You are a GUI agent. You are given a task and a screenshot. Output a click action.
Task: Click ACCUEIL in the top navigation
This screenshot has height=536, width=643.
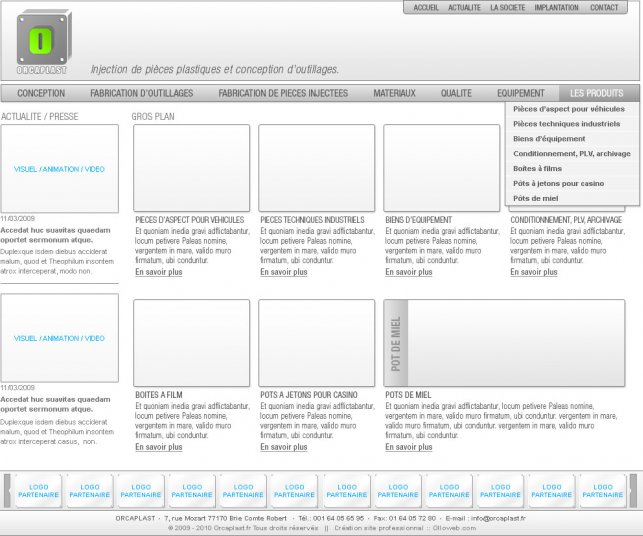click(x=426, y=7)
